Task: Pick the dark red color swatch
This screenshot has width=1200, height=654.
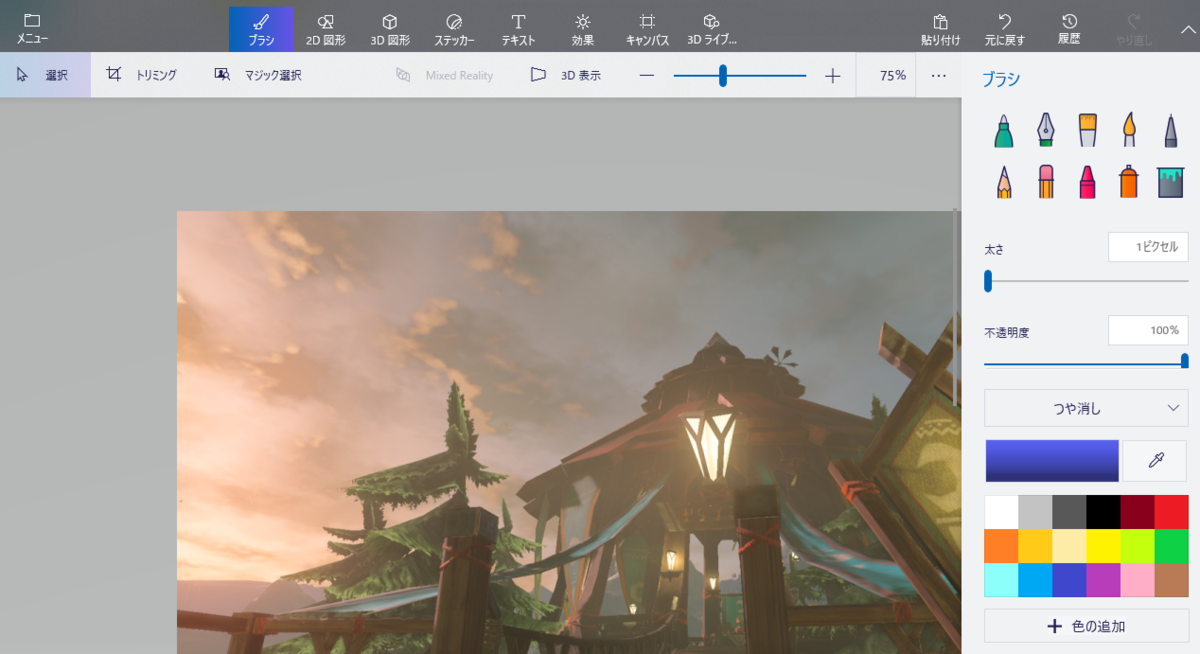Action: click(x=1137, y=512)
